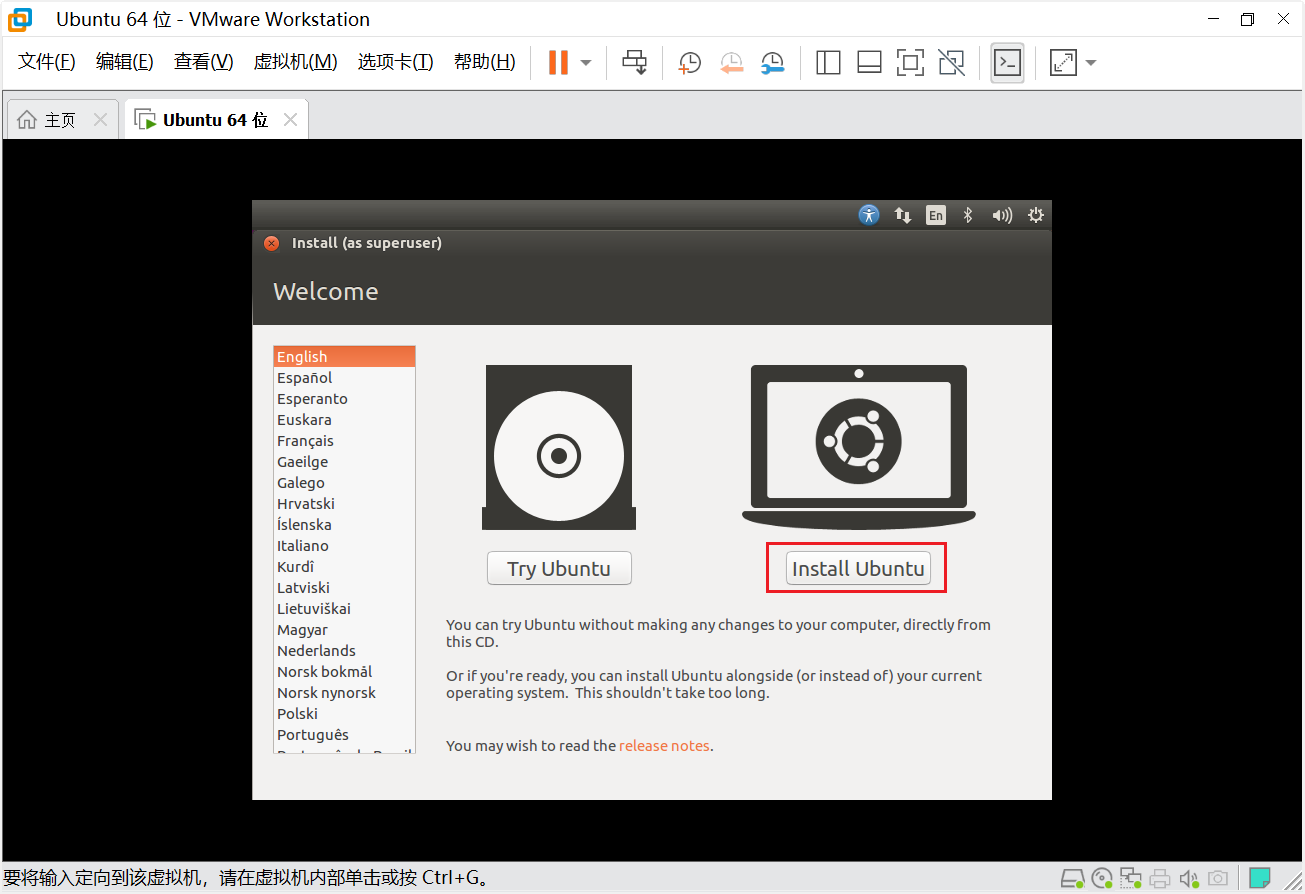Image resolution: width=1305 pixels, height=894 pixels.
Task: Click the network adapter status bar icon
Action: [1130, 879]
